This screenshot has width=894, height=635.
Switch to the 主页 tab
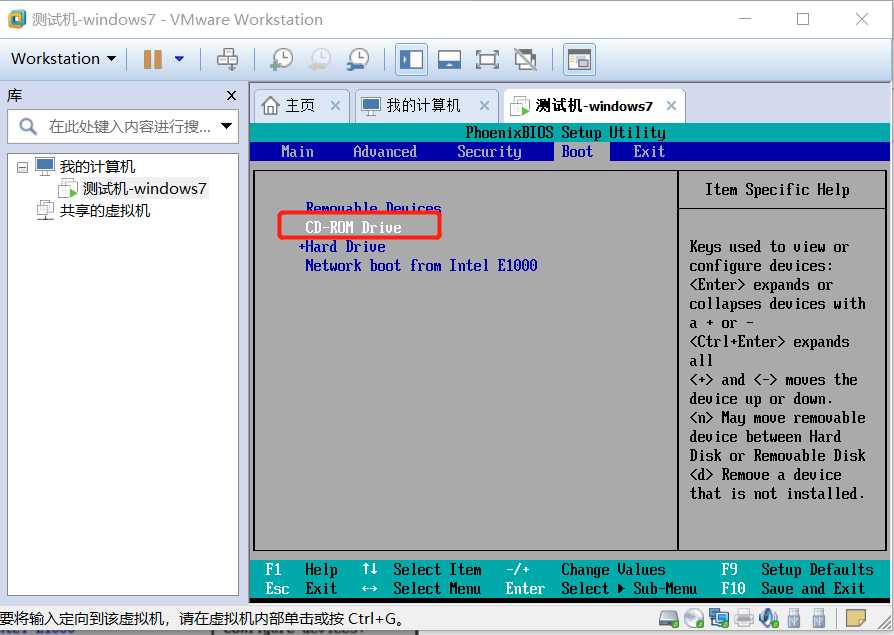click(x=300, y=105)
